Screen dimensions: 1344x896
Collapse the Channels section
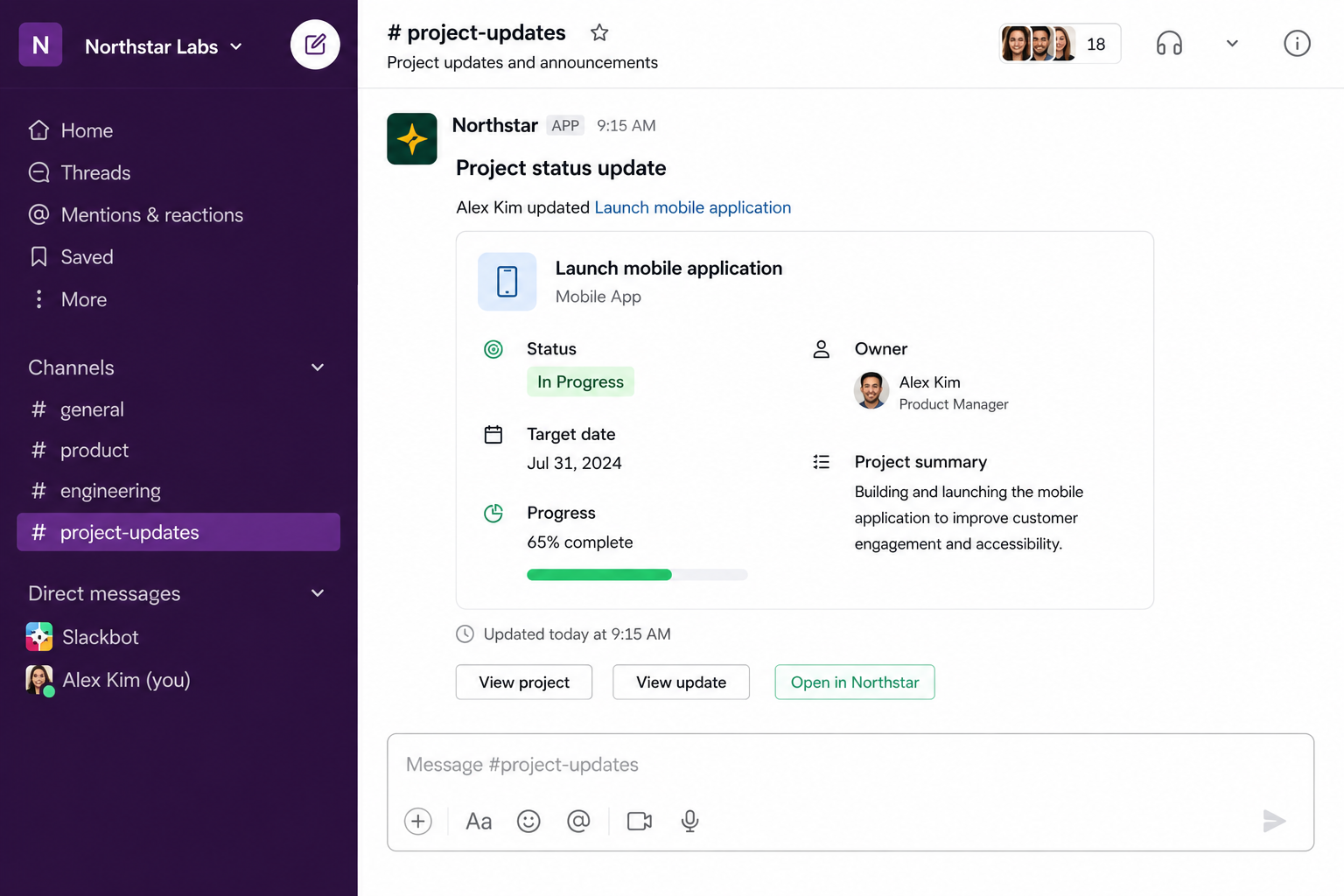tap(318, 367)
